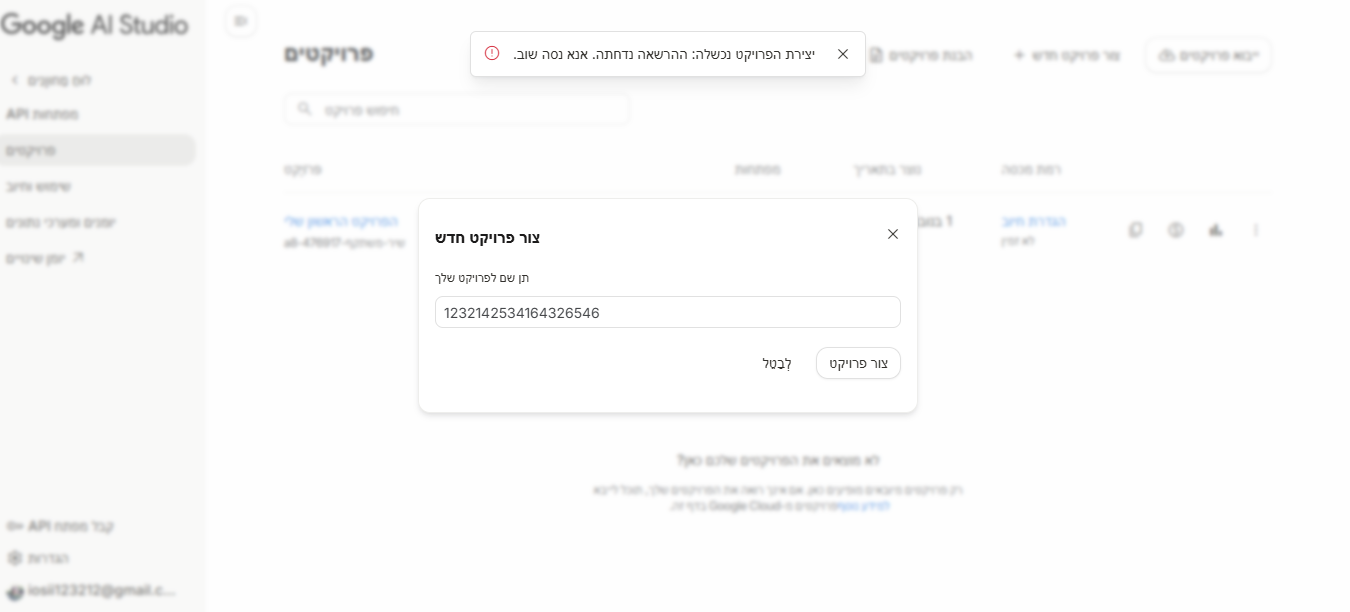Click the red error alert icon
Image resolution: width=1350 pixels, height=612 pixels.
tap(492, 53)
